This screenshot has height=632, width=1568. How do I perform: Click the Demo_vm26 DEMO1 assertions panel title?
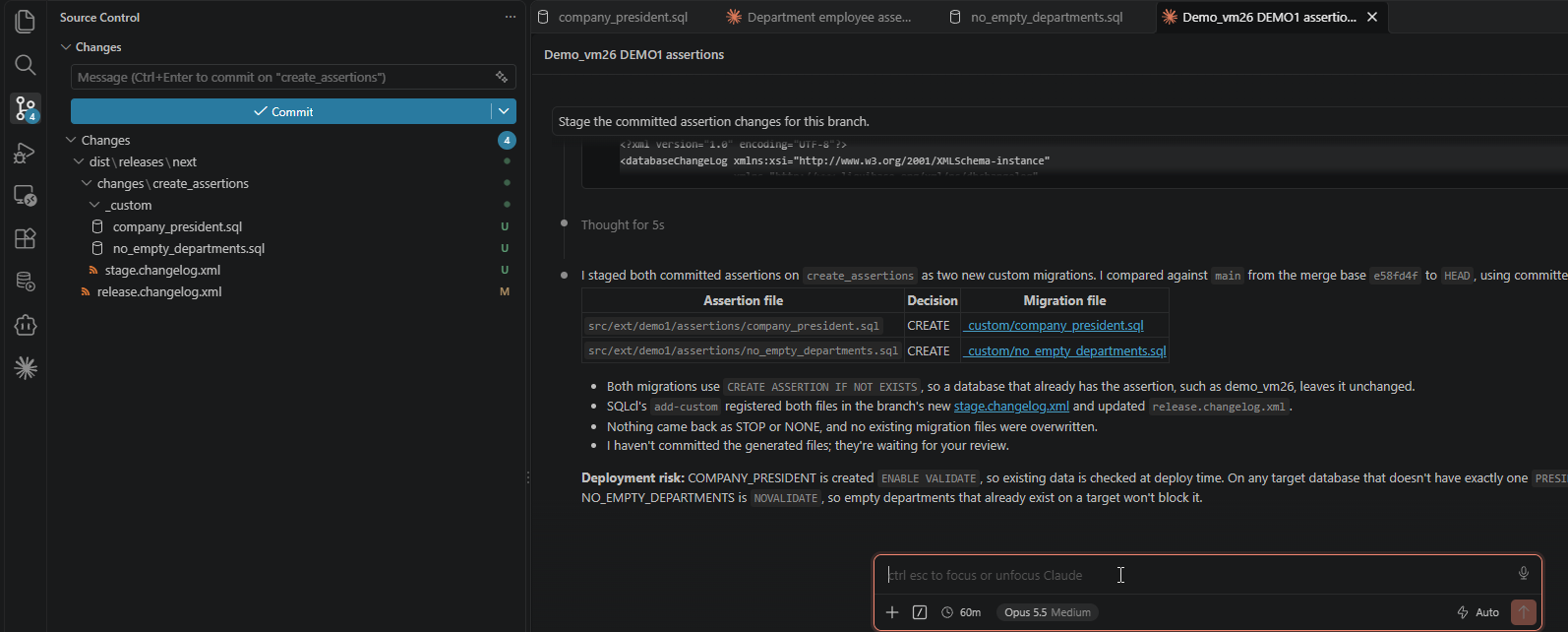point(633,54)
